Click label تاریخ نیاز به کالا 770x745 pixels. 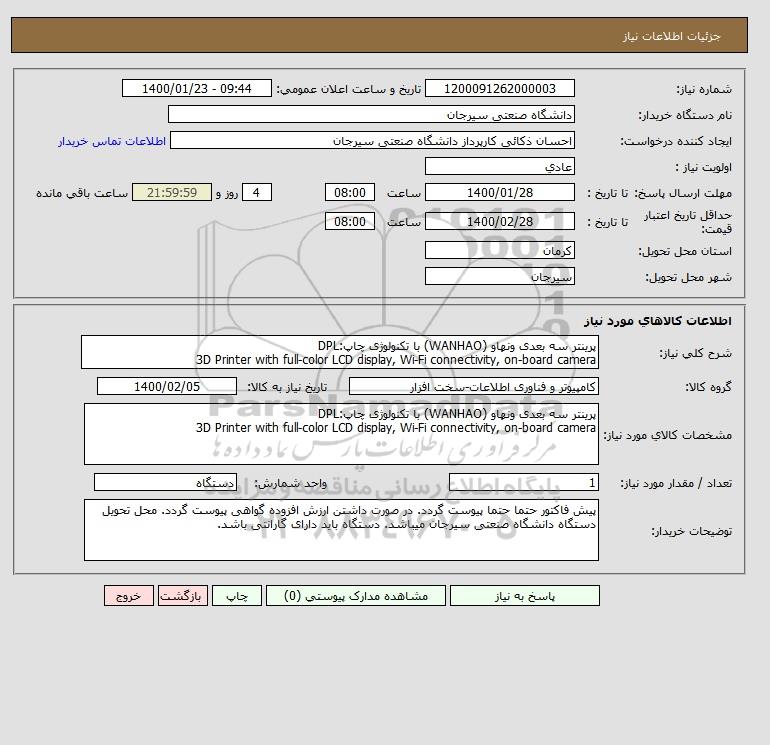[x=287, y=387]
